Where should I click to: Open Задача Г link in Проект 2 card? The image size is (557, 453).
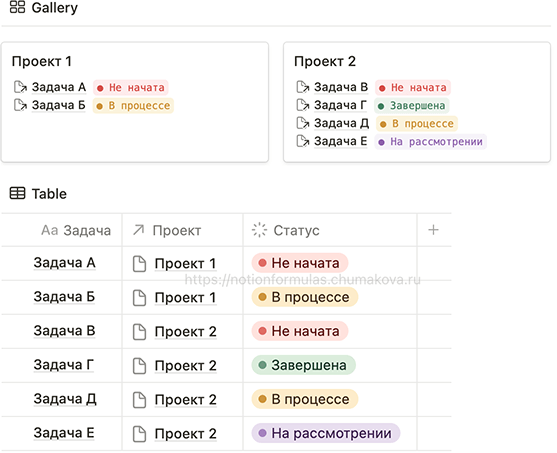(340, 105)
